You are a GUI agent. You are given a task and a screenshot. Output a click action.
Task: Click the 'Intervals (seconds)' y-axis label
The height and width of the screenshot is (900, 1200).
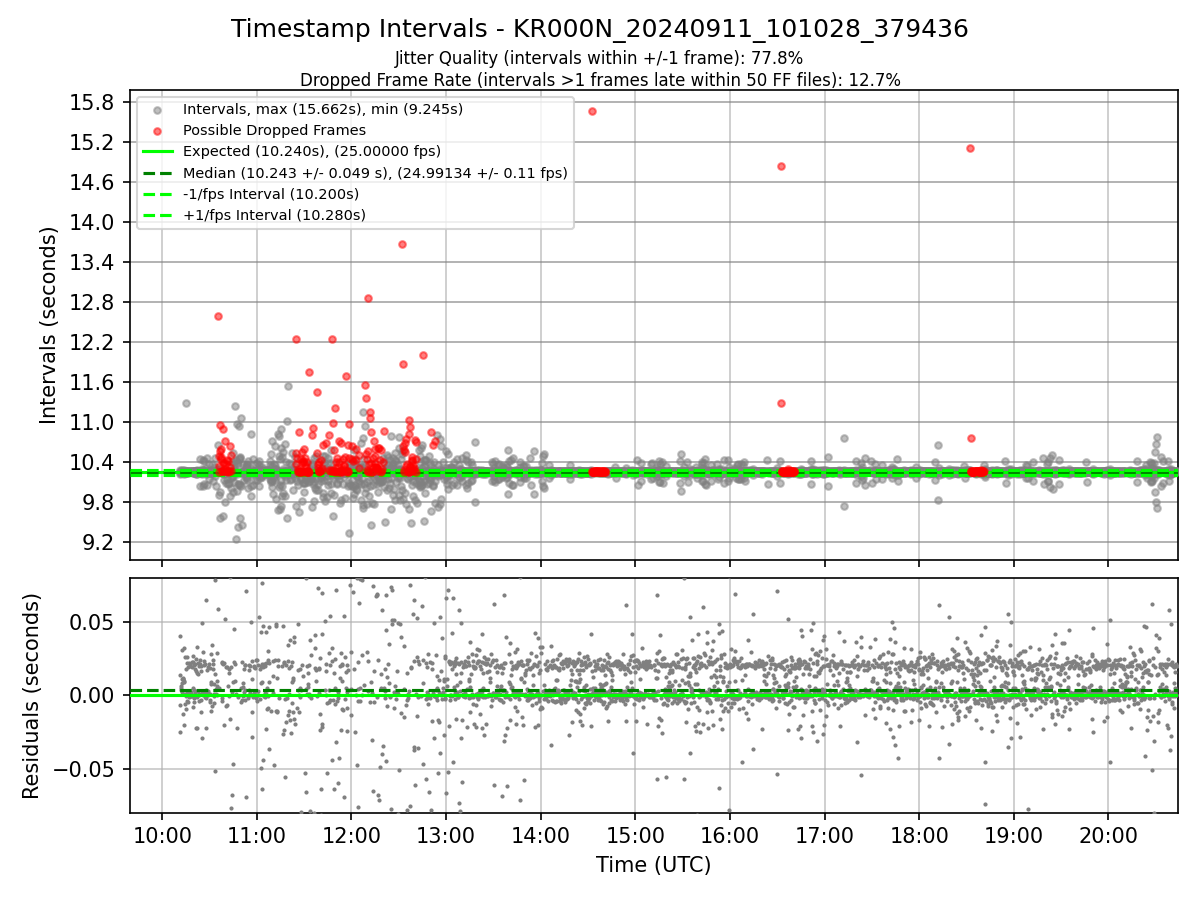pyautogui.click(x=48, y=325)
